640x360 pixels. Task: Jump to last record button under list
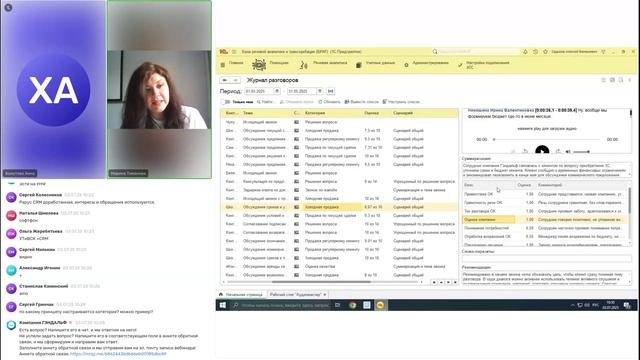click(455, 282)
